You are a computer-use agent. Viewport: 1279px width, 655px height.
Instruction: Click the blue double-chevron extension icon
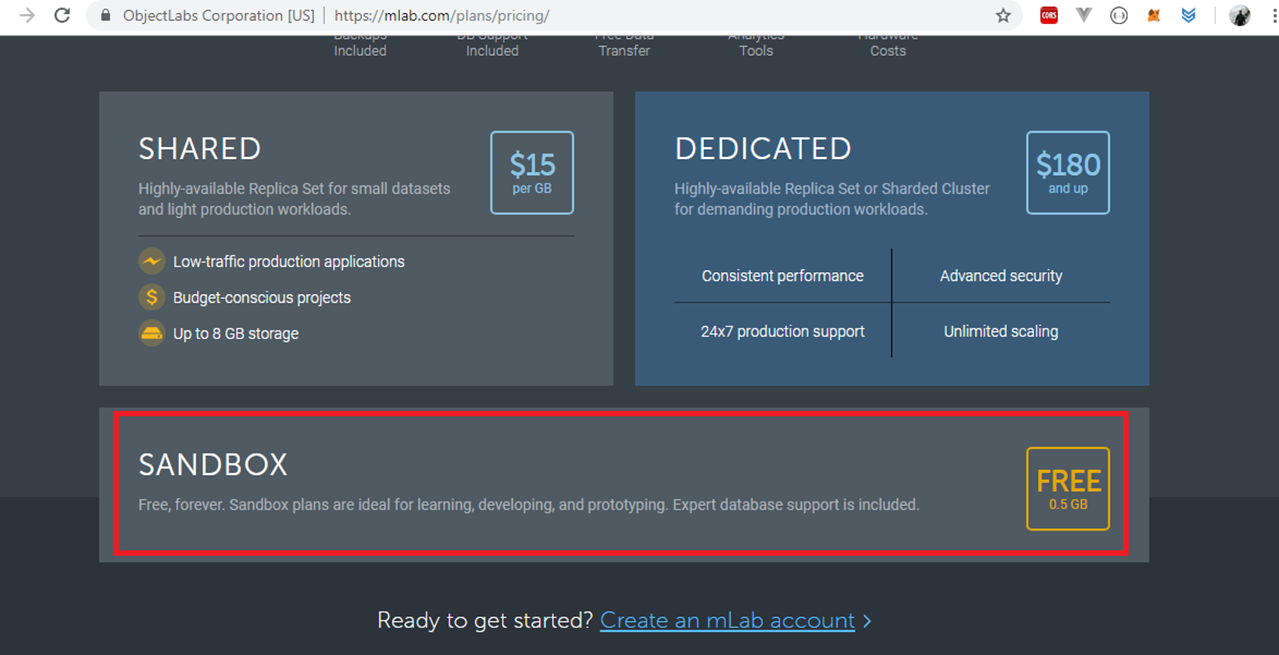(1188, 16)
